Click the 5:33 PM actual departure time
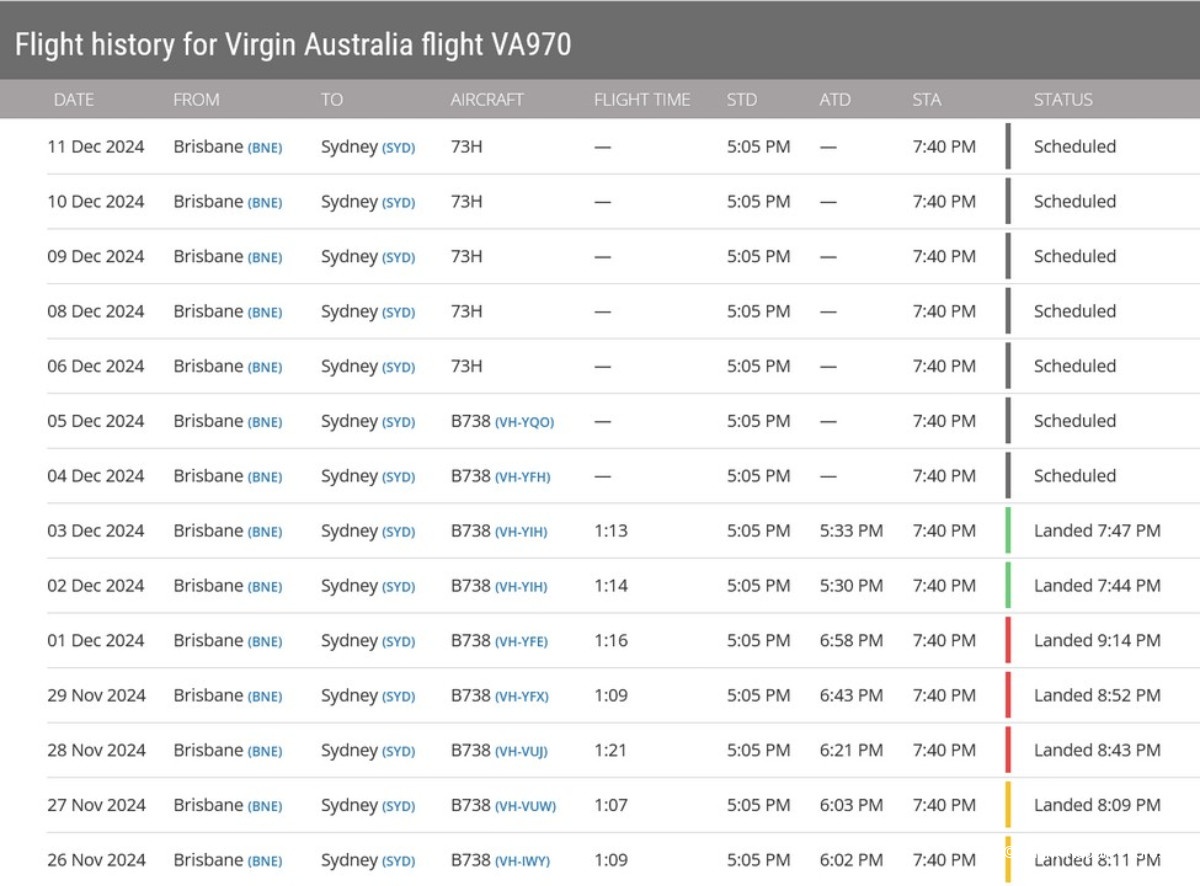Image resolution: width=1200 pixels, height=886 pixels. pyautogui.click(x=851, y=531)
